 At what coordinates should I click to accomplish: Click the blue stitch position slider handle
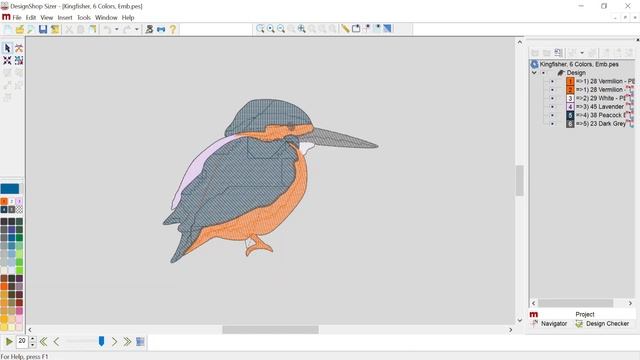point(102,341)
